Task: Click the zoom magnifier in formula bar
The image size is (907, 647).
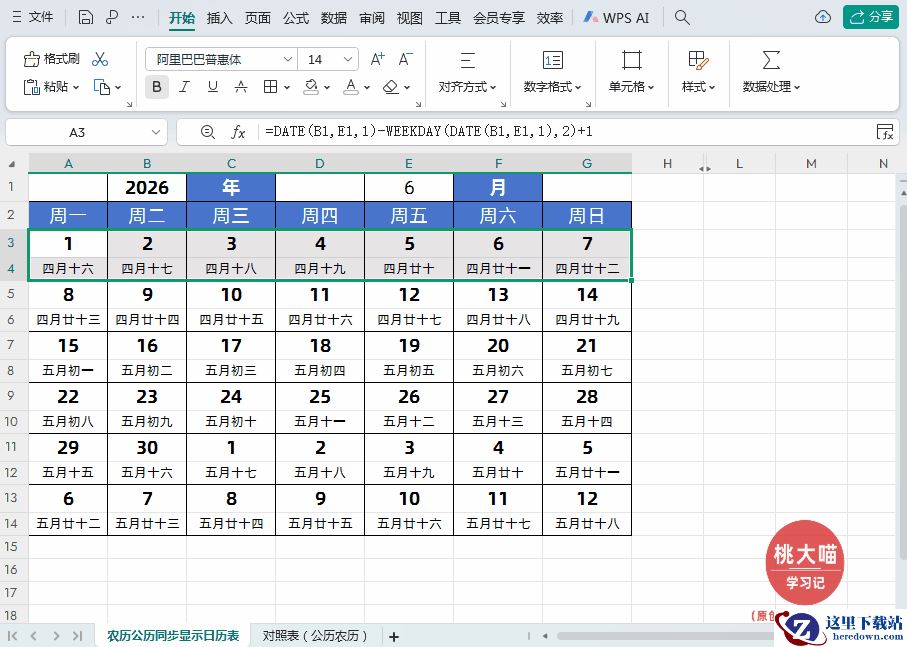Action: 208,132
